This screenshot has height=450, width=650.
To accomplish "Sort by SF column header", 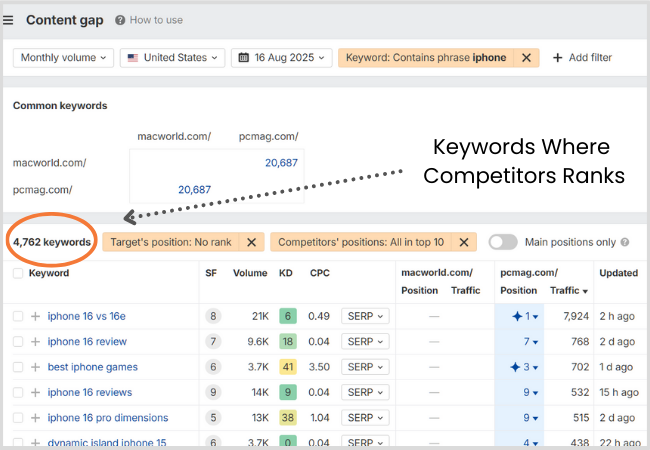I will tap(211, 273).
